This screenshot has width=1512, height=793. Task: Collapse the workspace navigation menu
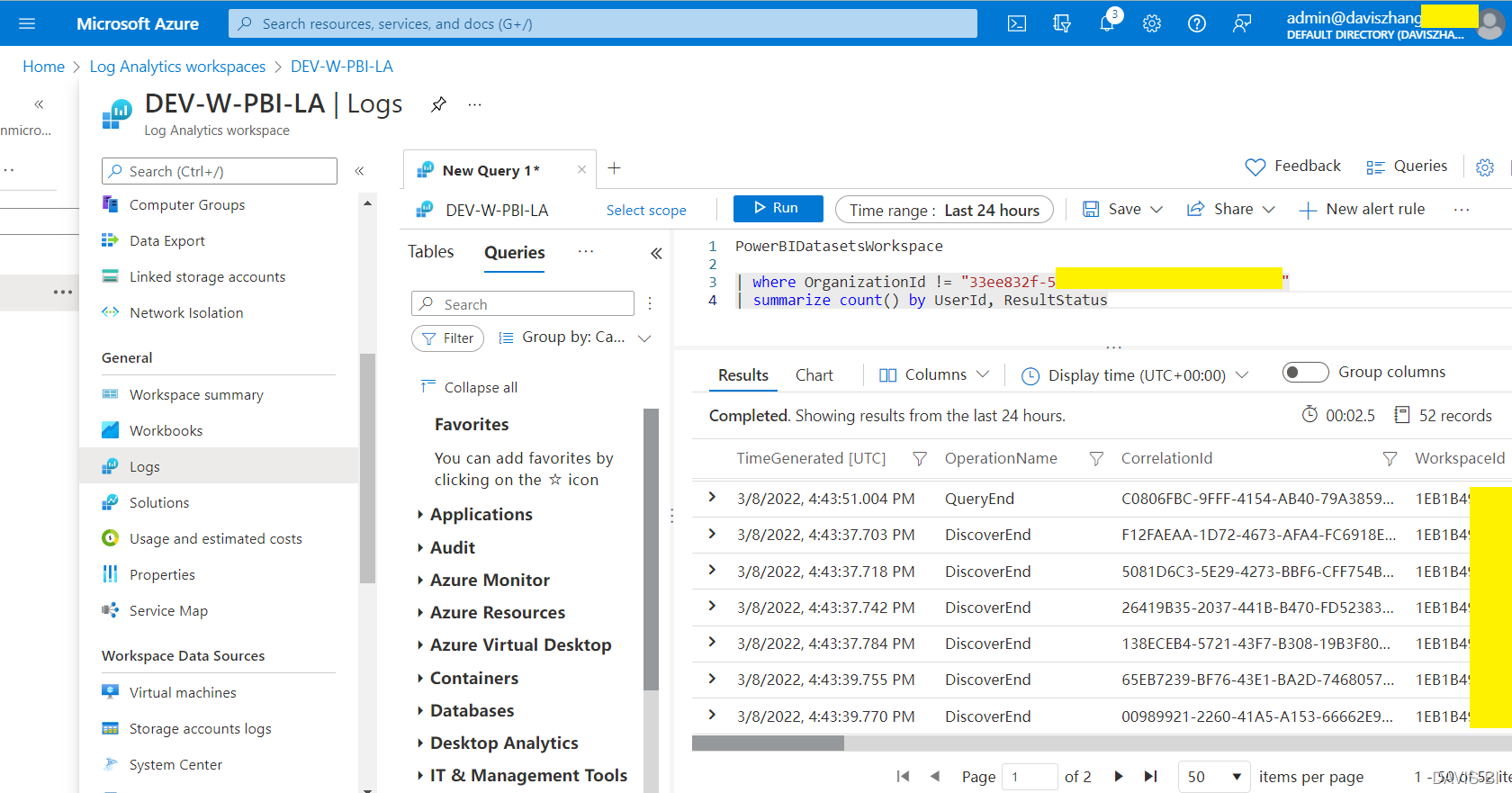pos(359,171)
